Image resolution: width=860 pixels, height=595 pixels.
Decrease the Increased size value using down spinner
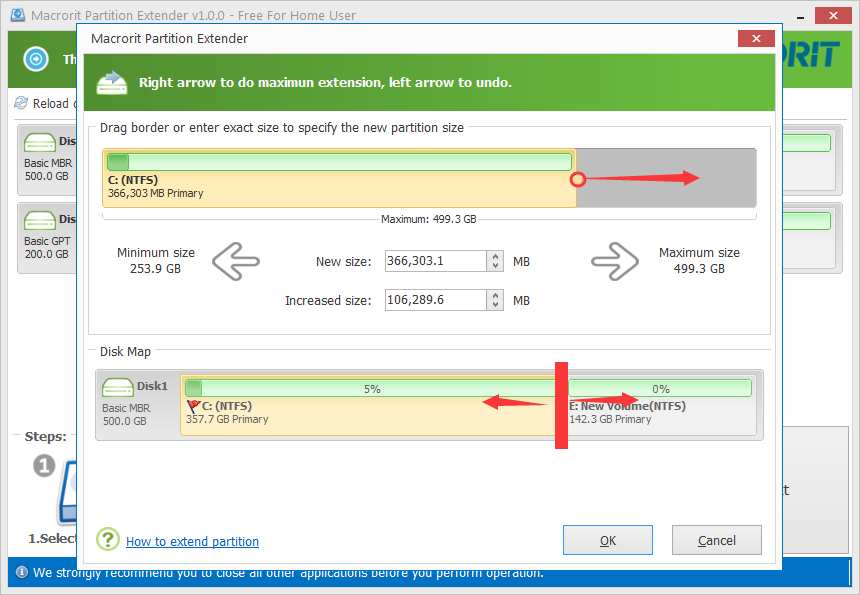pyautogui.click(x=496, y=305)
